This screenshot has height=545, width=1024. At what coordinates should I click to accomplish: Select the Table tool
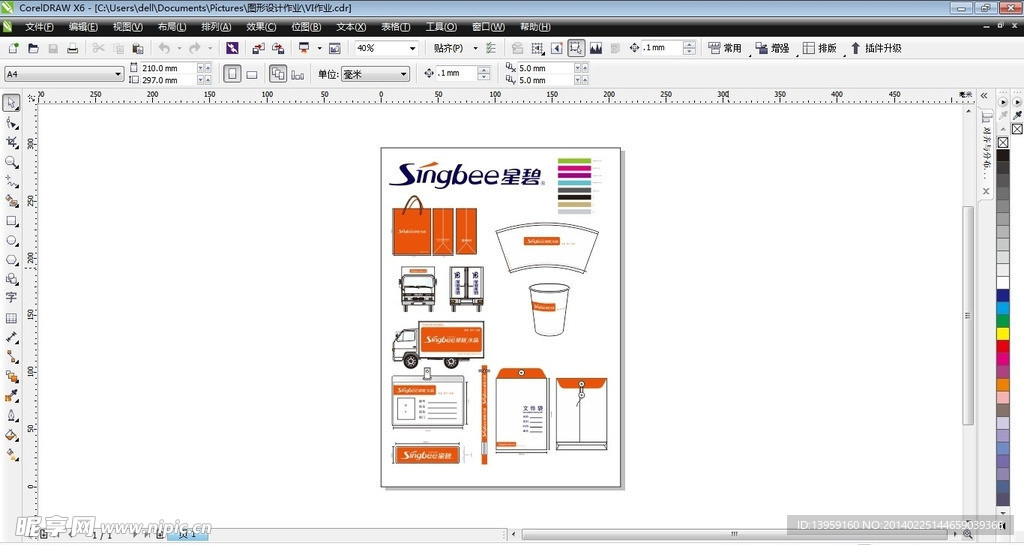11,318
